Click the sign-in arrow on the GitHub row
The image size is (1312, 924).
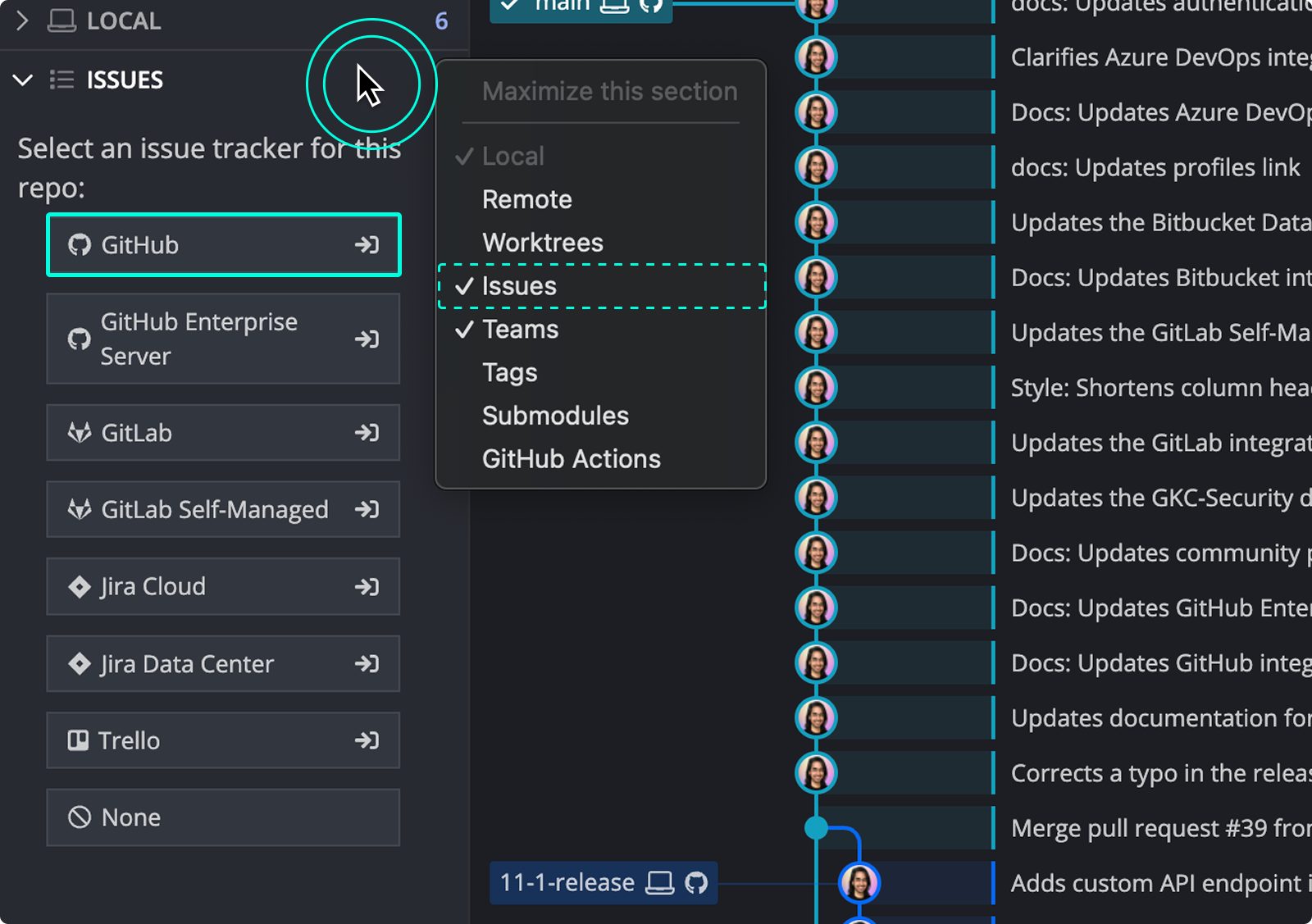point(367,244)
